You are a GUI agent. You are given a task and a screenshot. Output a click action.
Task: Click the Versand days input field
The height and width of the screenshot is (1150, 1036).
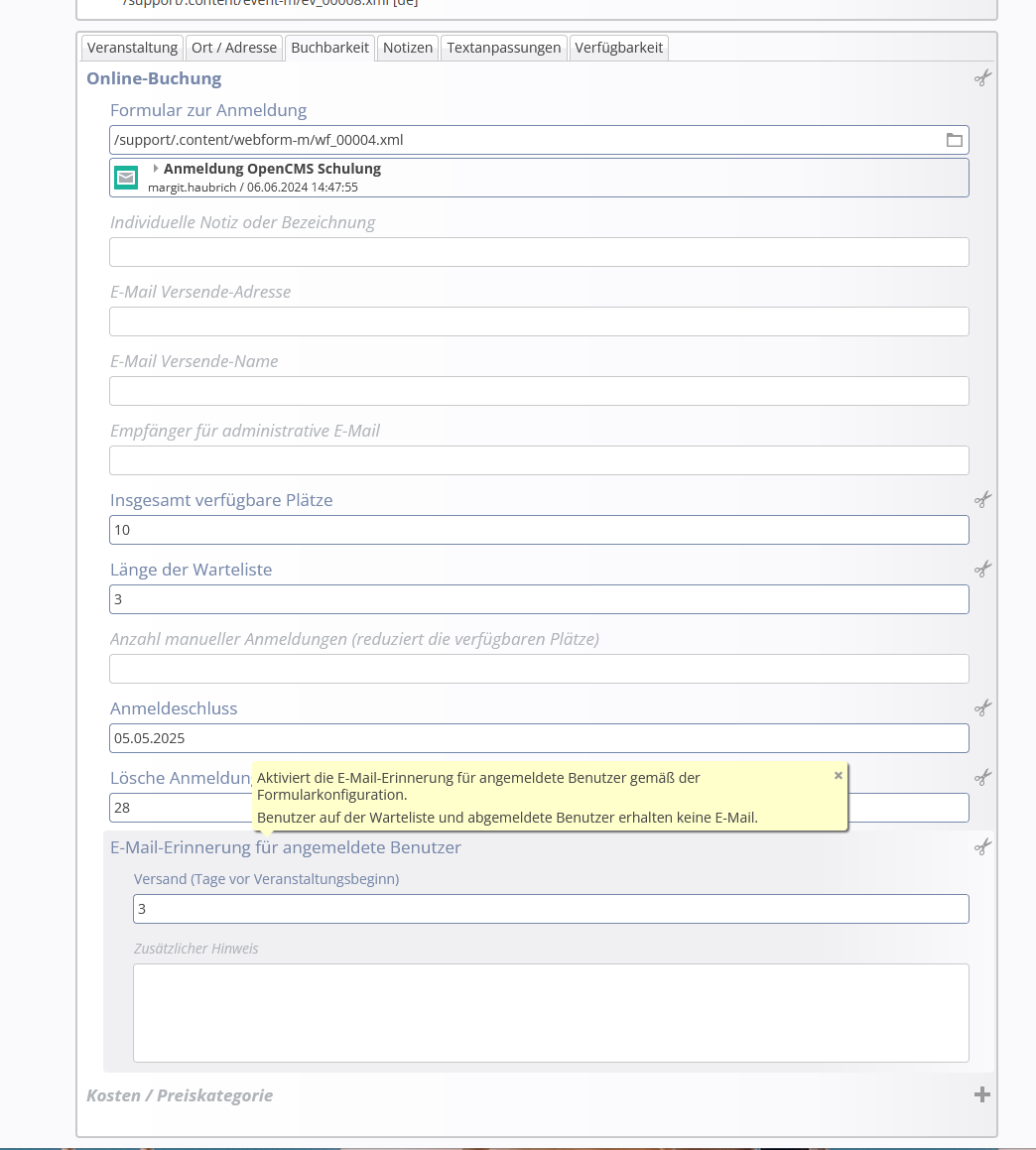551,909
